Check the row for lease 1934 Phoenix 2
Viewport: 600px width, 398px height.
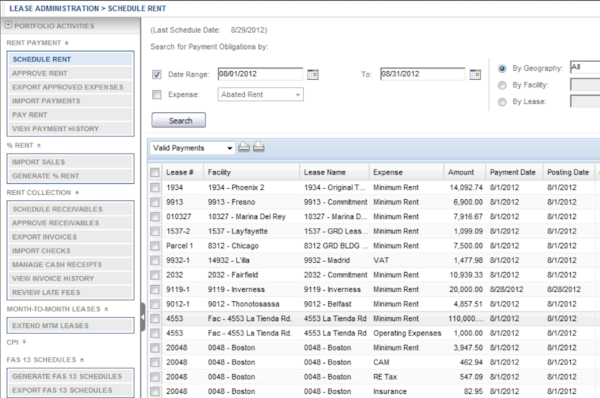coord(155,188)
